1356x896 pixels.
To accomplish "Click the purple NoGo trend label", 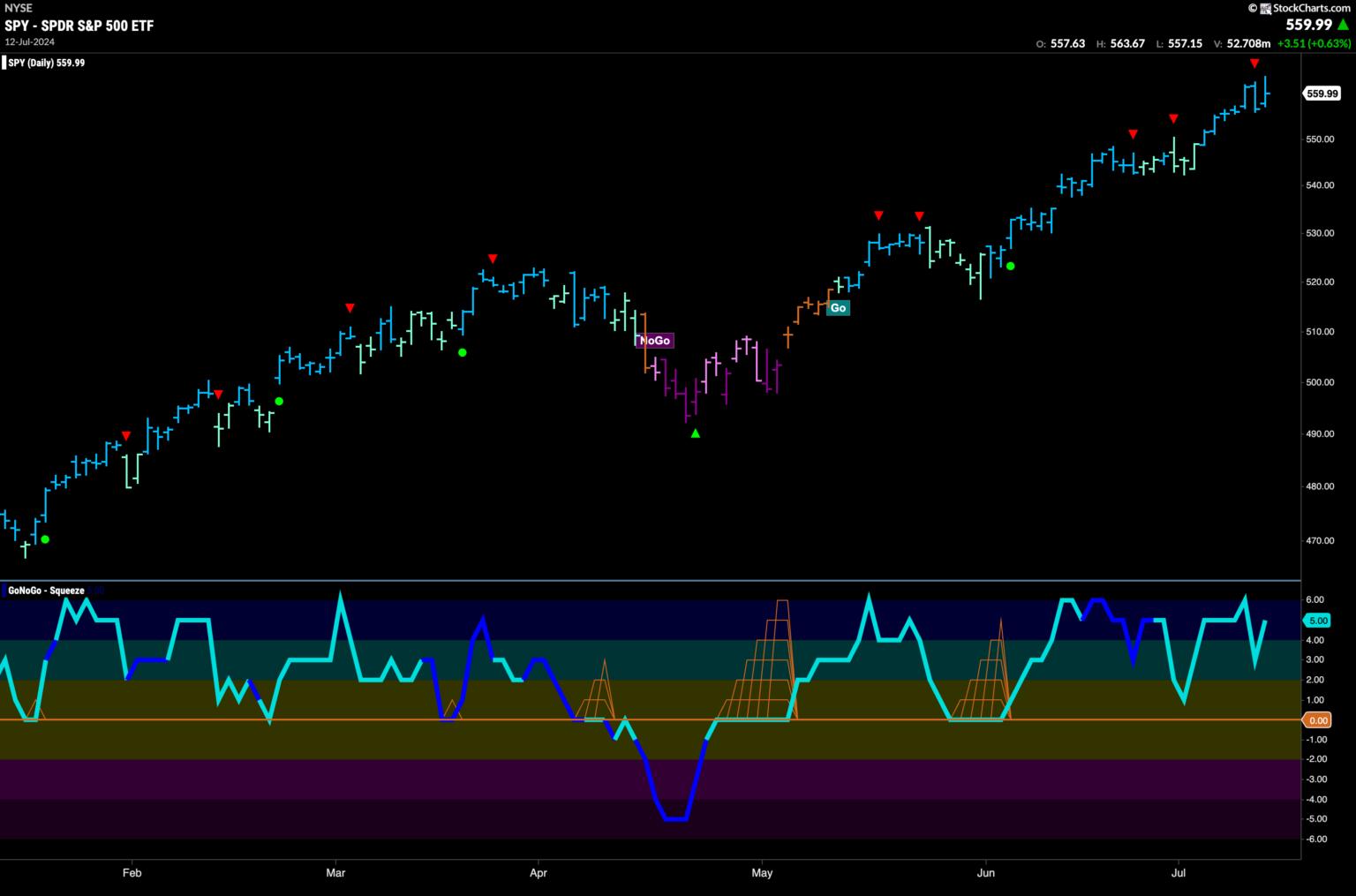I will click(654, 341).
